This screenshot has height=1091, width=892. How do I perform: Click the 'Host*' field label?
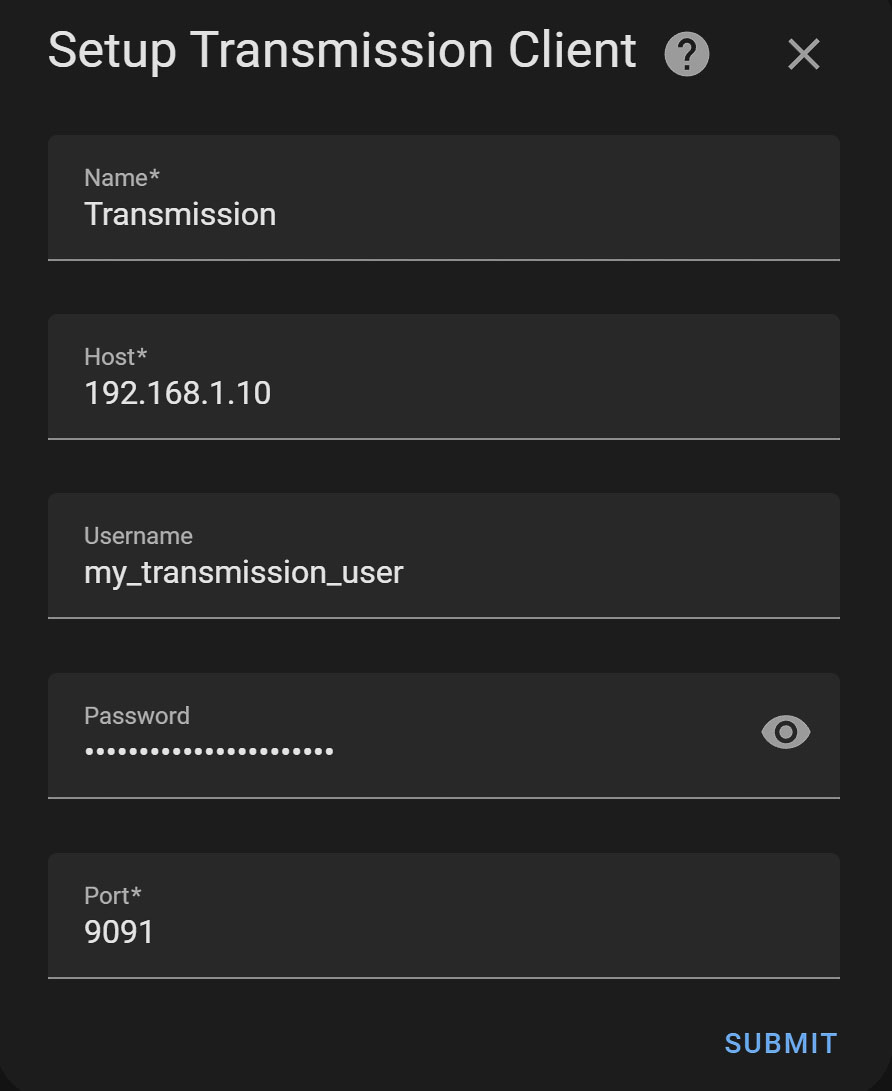click(x=116, y=357)
